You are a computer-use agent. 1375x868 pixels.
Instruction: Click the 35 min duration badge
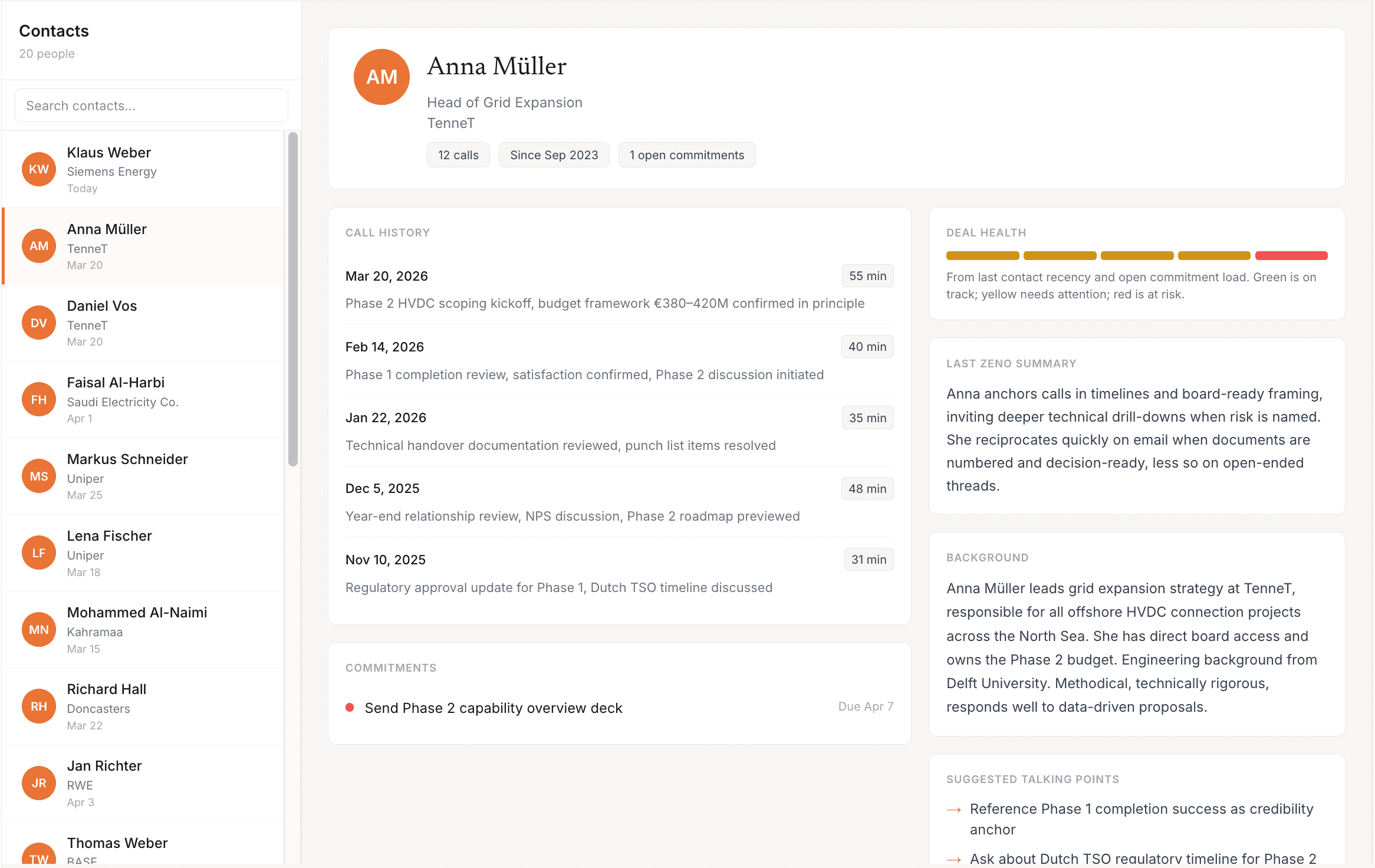867,418
